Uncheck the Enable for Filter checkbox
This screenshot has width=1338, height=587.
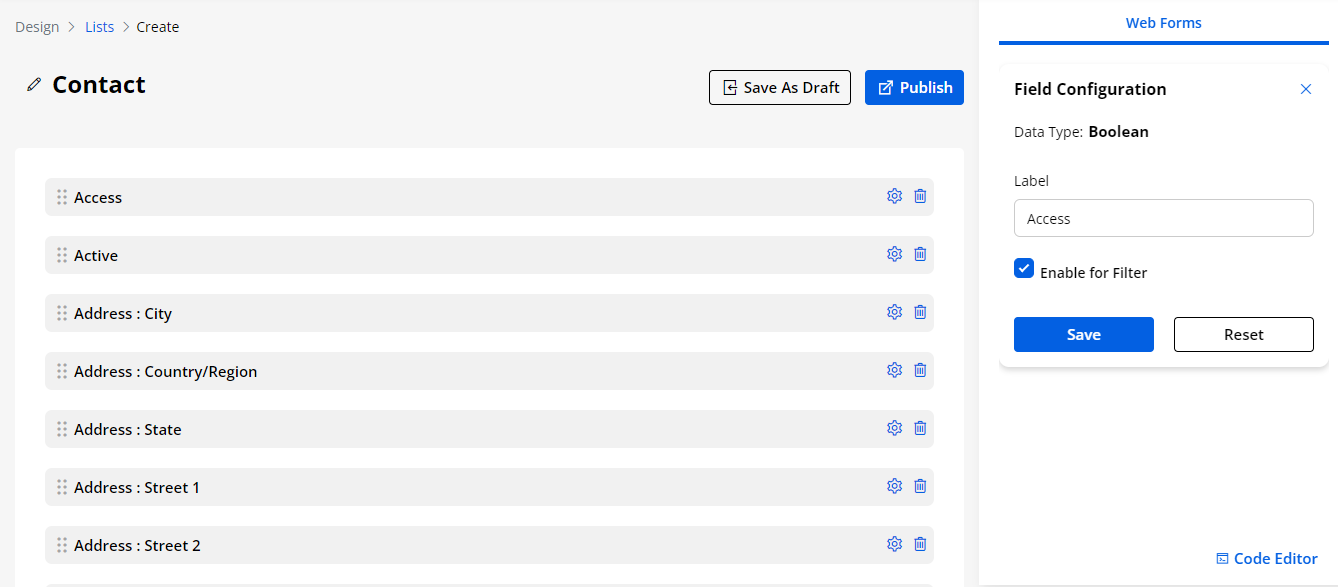[x=1024, y=268]
